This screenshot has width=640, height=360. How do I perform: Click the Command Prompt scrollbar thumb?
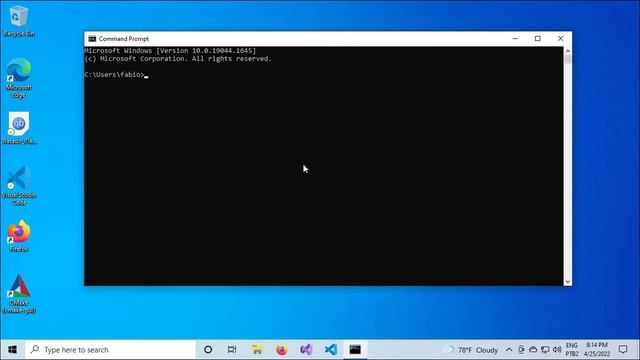567,59
